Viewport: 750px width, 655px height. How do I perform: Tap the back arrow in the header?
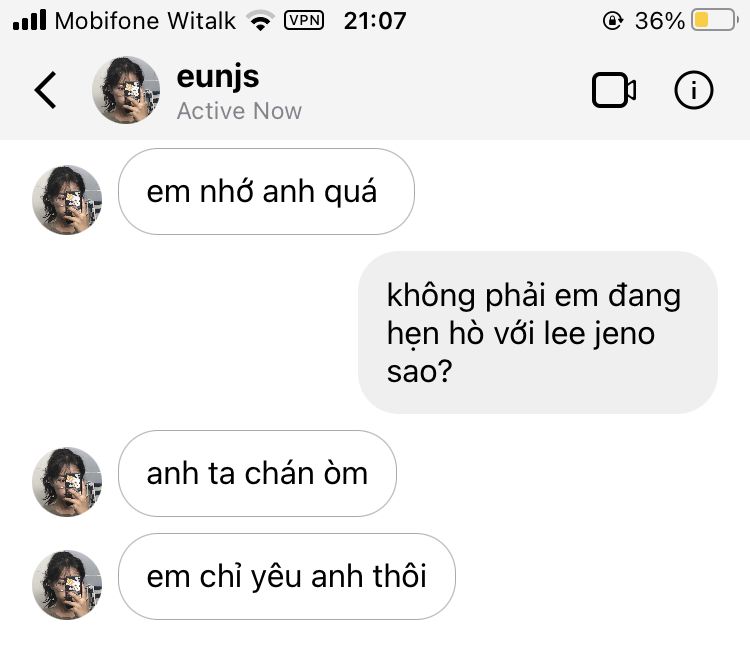click(45, 90)
